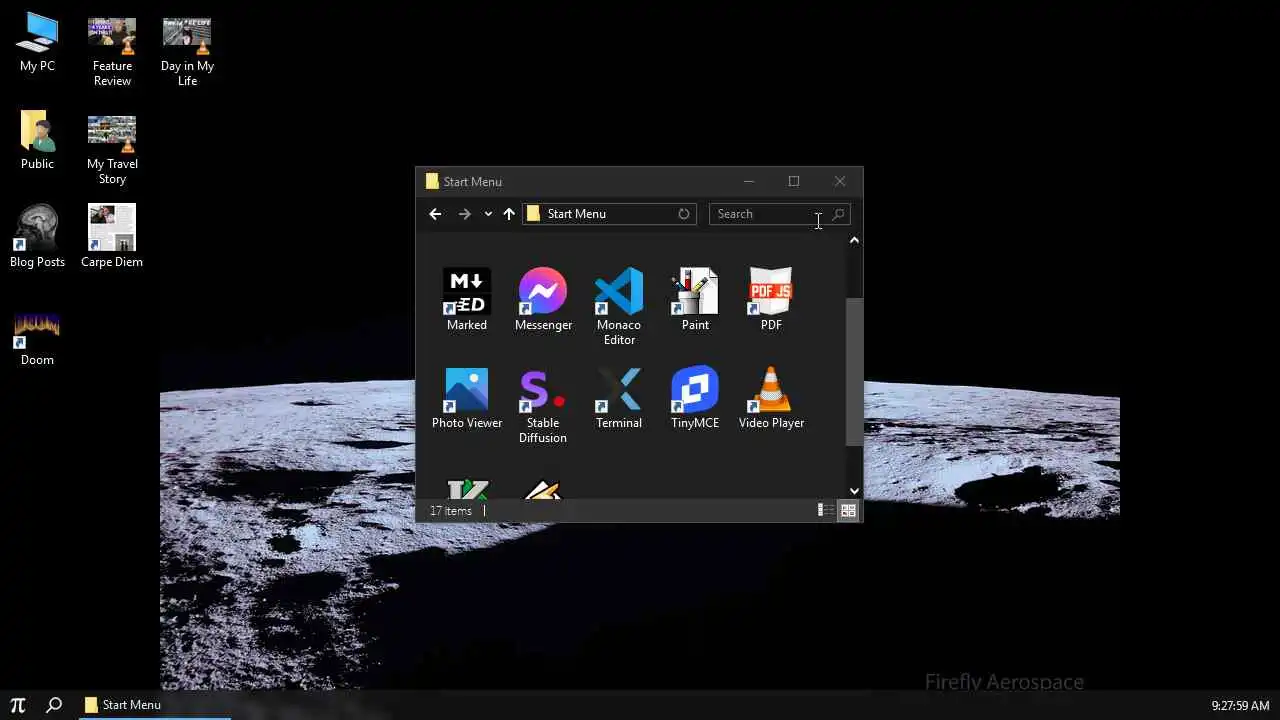Maximize the Start Menu window
Image resolution: width=1280 pixels, height=720 pixels.
click(794, 181)
